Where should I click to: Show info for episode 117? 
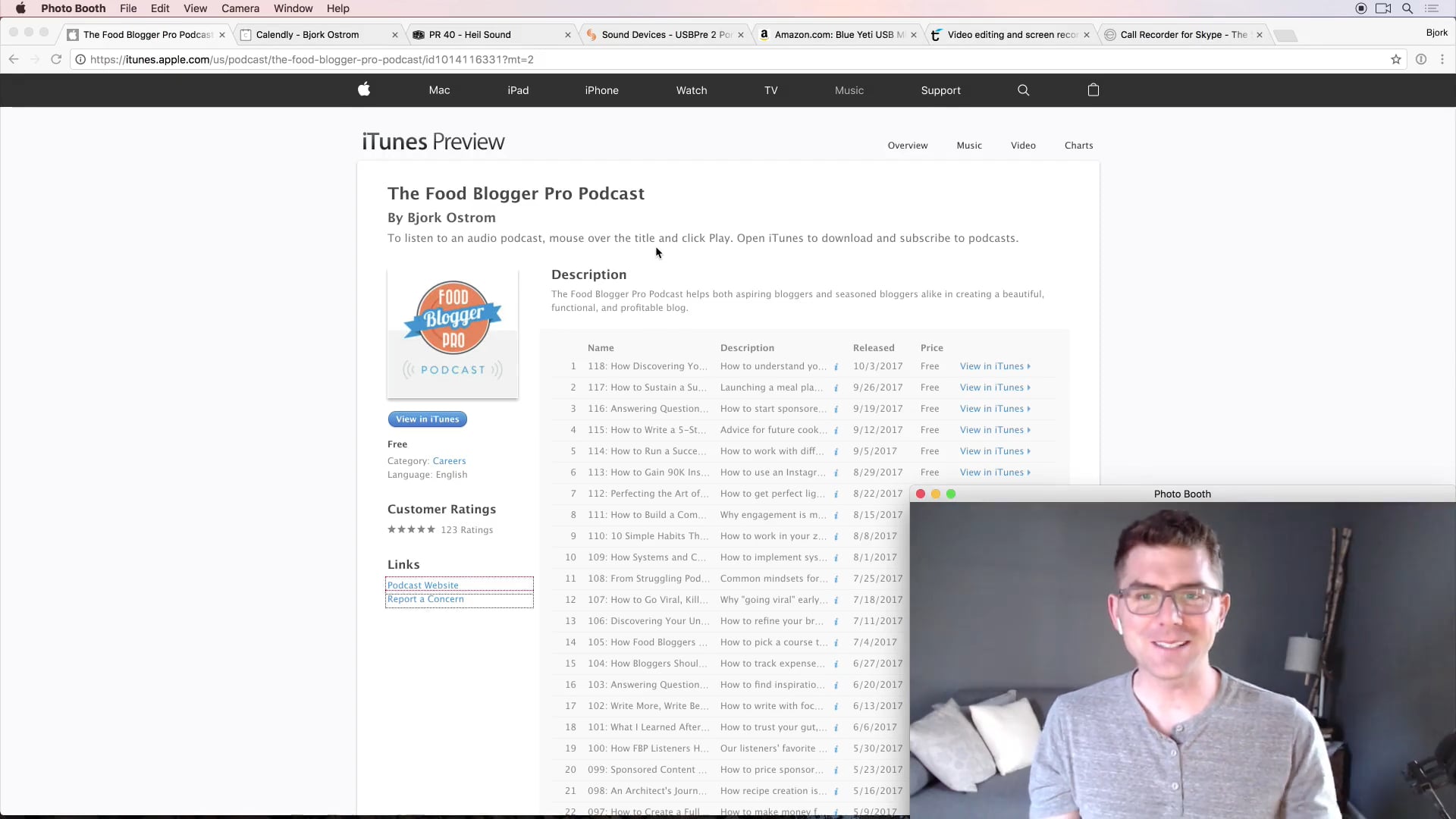(836, 388)
